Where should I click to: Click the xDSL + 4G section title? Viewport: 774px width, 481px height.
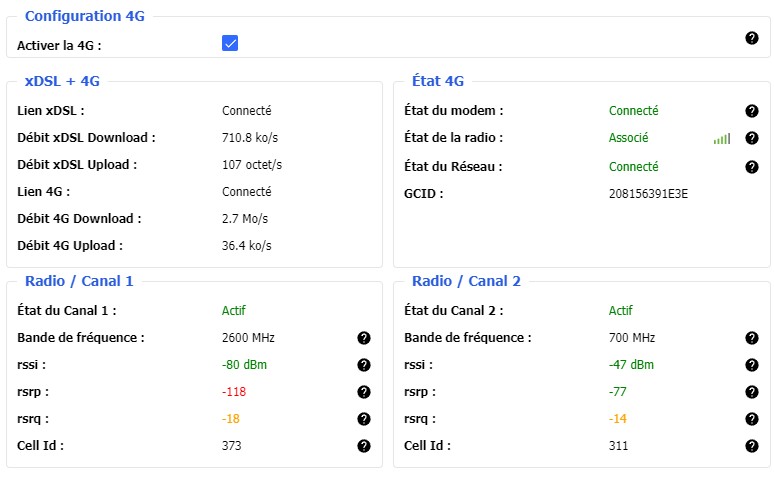(62, 81)
